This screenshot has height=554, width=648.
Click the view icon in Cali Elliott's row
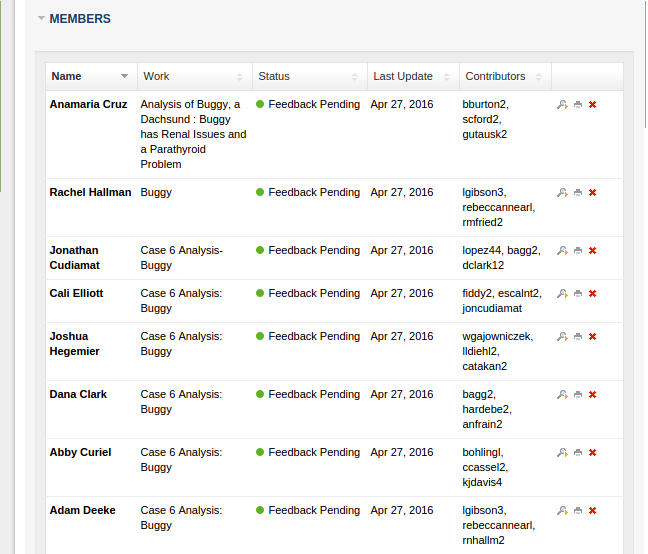pos(562,294)
